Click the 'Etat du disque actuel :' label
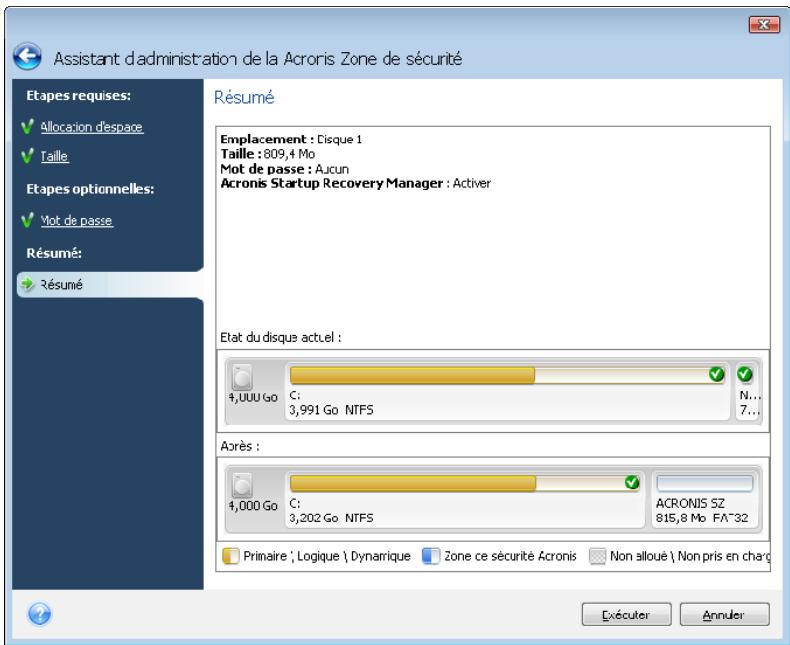The height and width of the screenshot is (645, 790). point(281,337)
